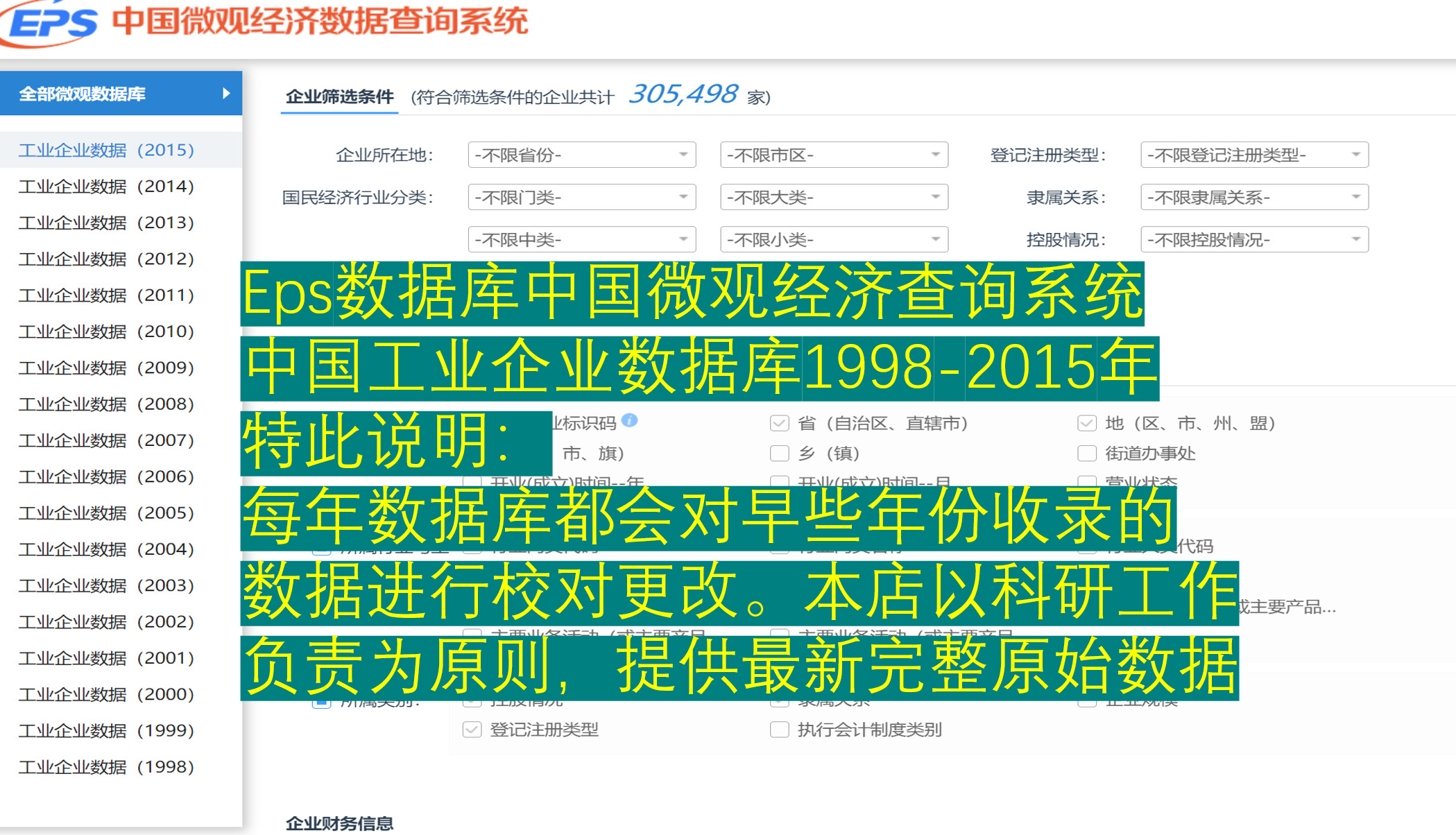Choose 工业企业数据 (1999) entry

[x=106, y=730]
